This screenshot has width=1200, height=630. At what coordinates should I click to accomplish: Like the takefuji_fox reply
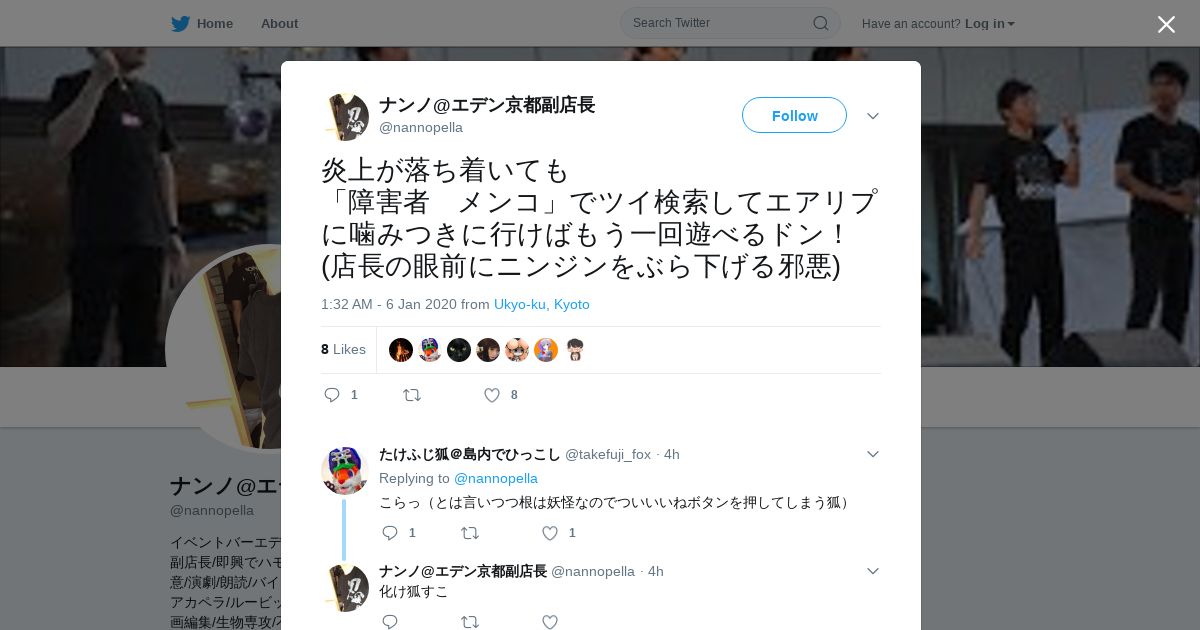(x=549, y=533)
